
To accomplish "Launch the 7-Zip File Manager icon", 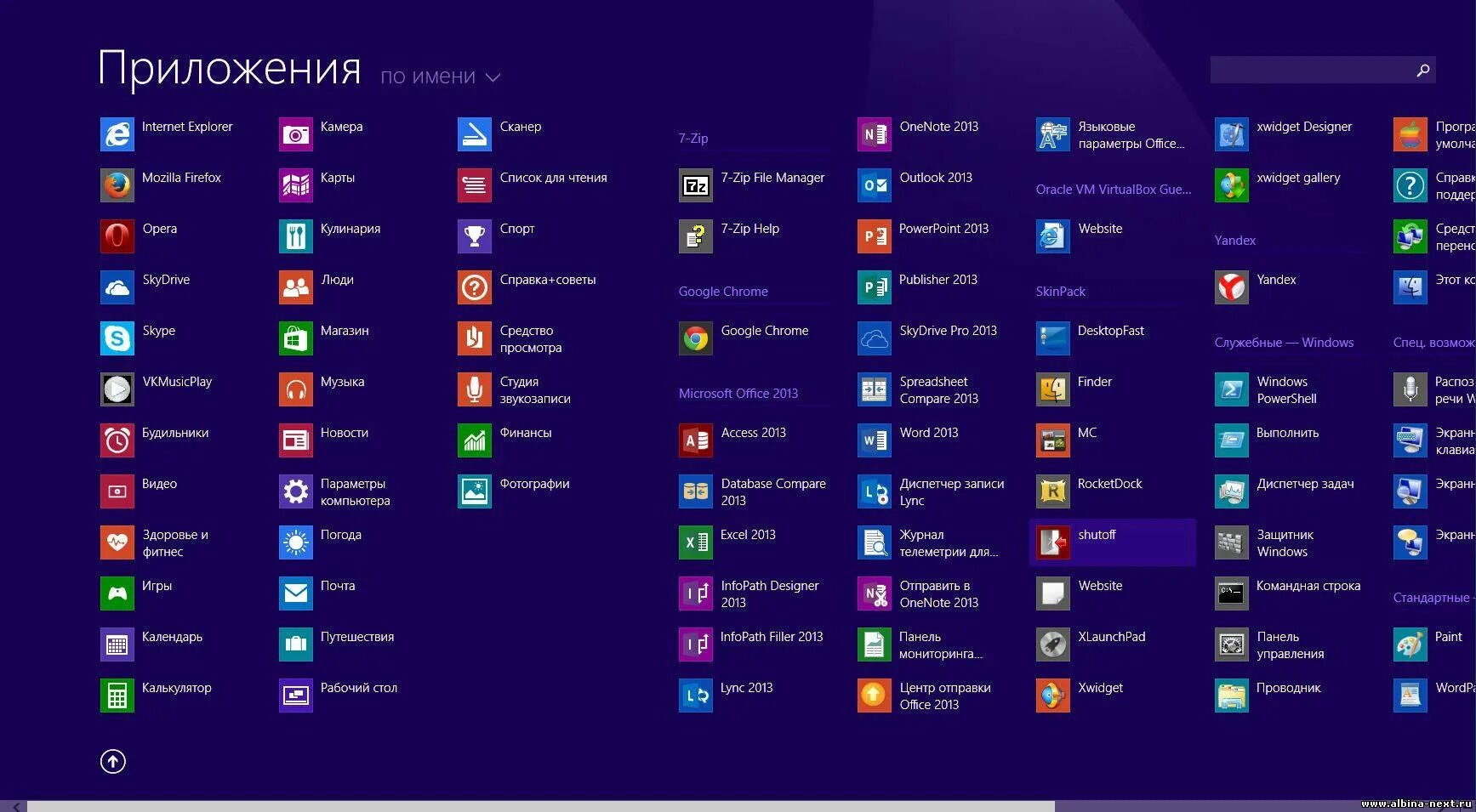I will (x=695, y=185).
